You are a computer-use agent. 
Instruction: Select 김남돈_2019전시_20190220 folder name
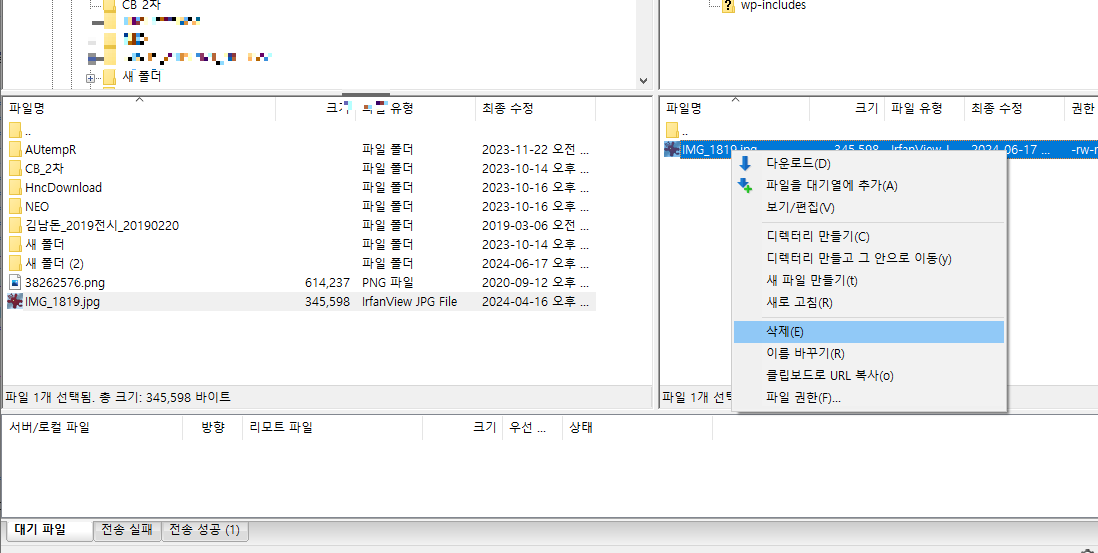102,225
